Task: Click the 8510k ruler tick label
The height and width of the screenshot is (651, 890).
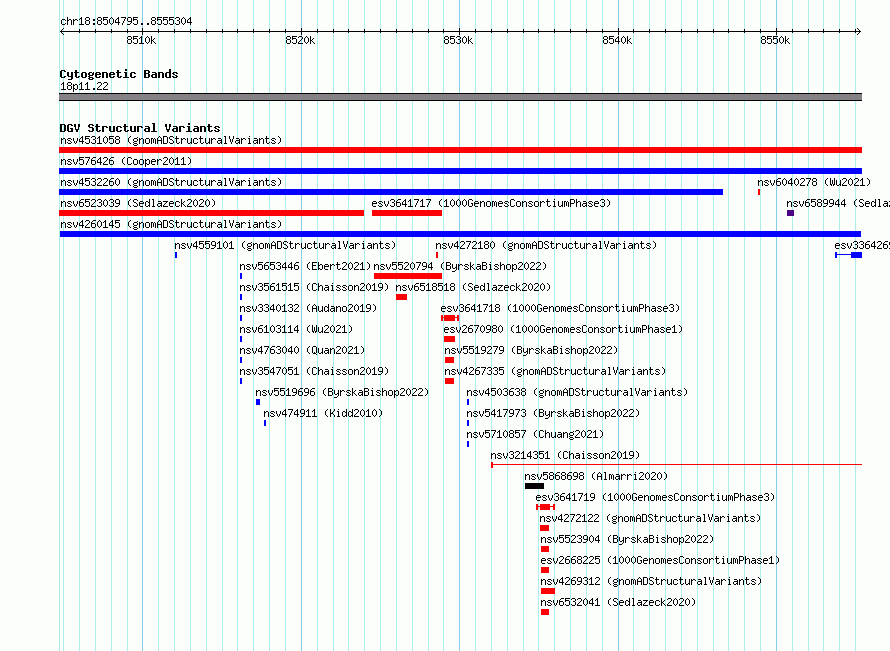Action: (141, 40)
